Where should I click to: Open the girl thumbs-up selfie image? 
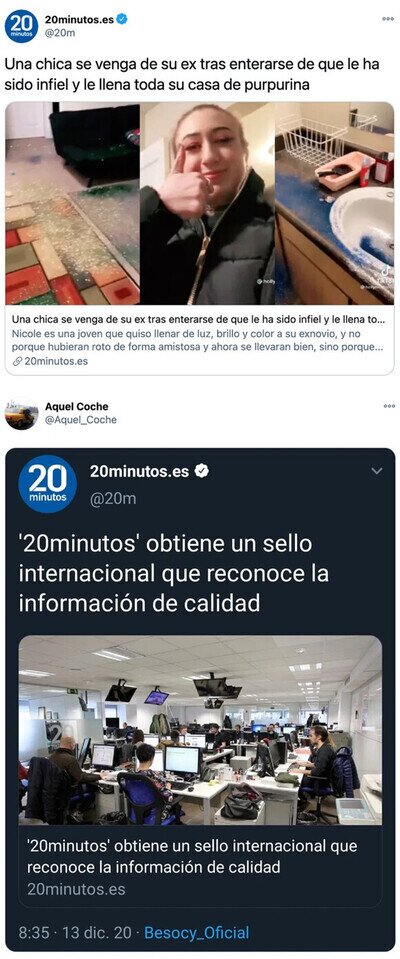(207, 204)
